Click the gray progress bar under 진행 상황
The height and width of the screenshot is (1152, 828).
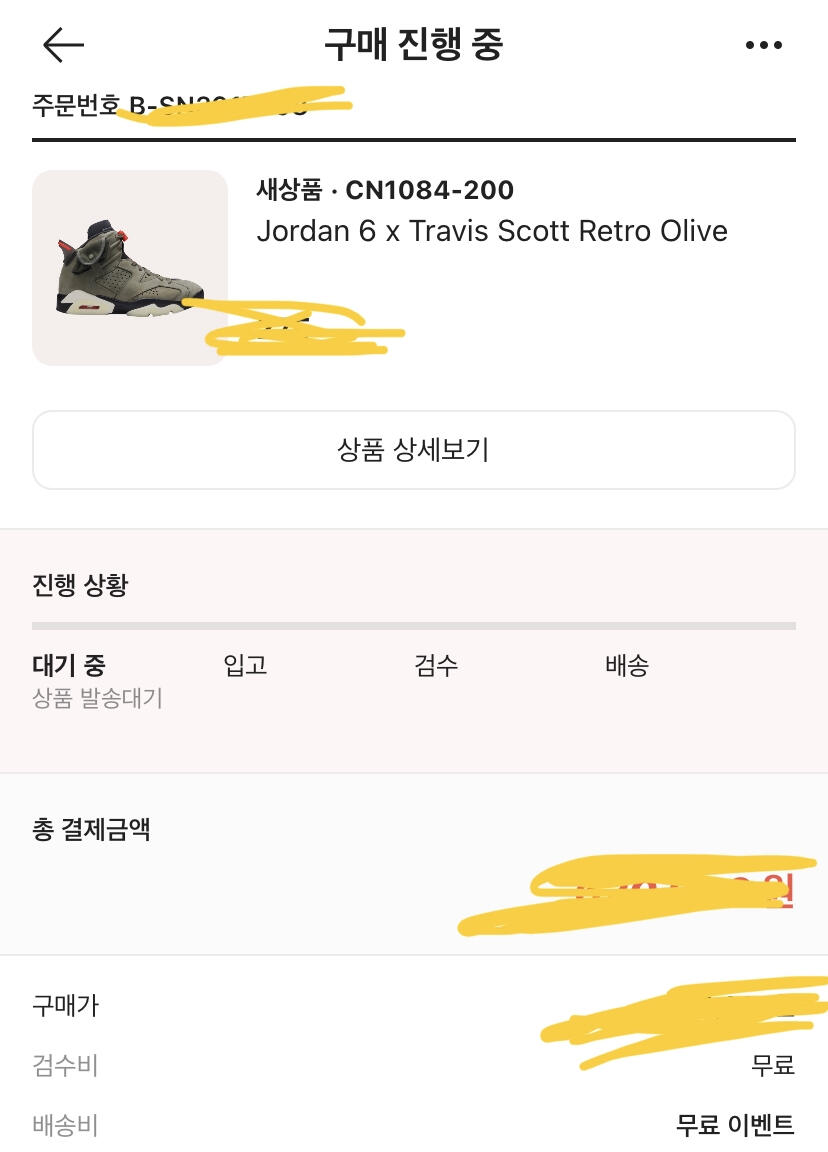[x=414, y=626]
